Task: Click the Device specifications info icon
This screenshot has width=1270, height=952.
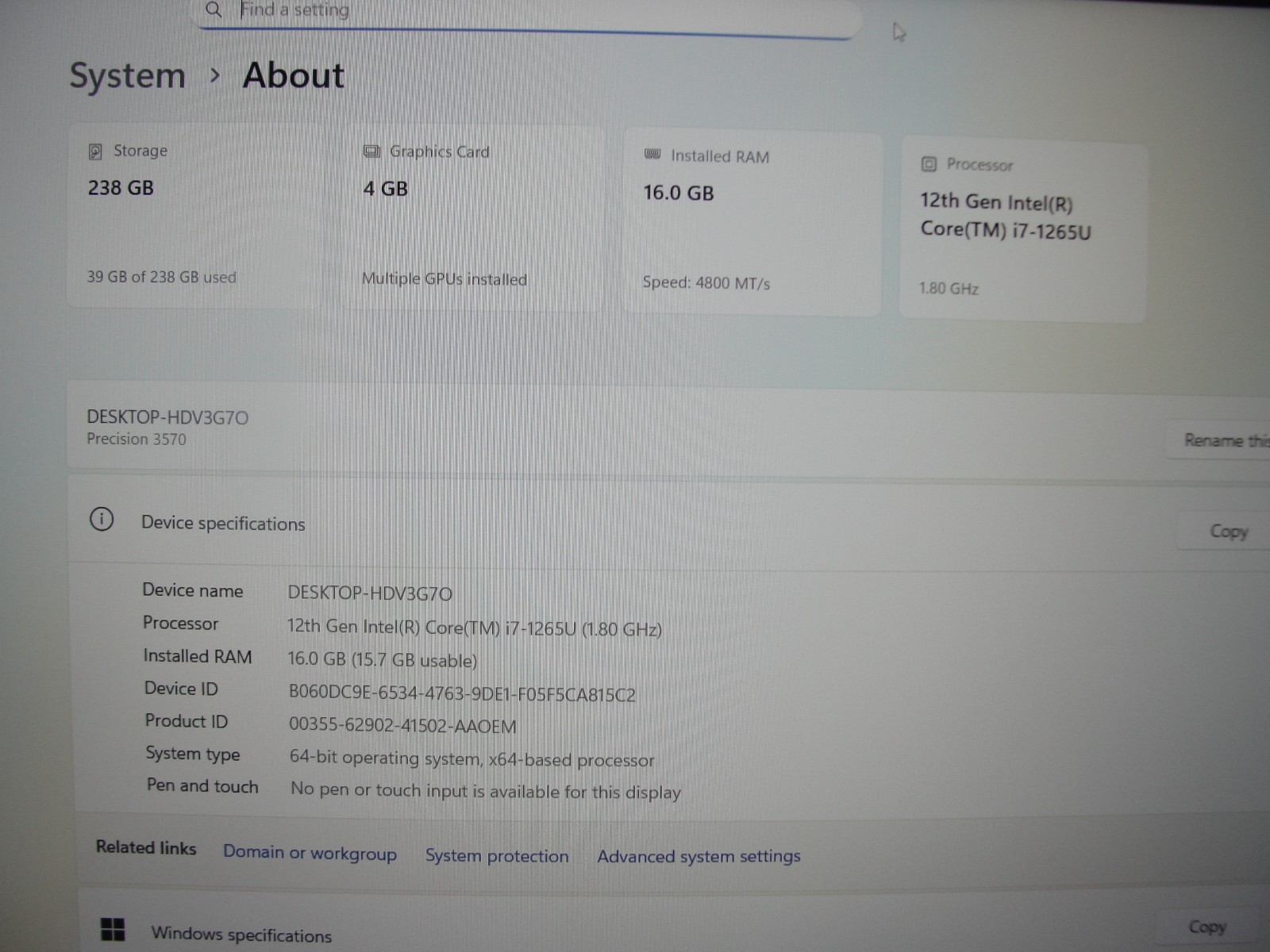Action: click(x=102, y=520)
